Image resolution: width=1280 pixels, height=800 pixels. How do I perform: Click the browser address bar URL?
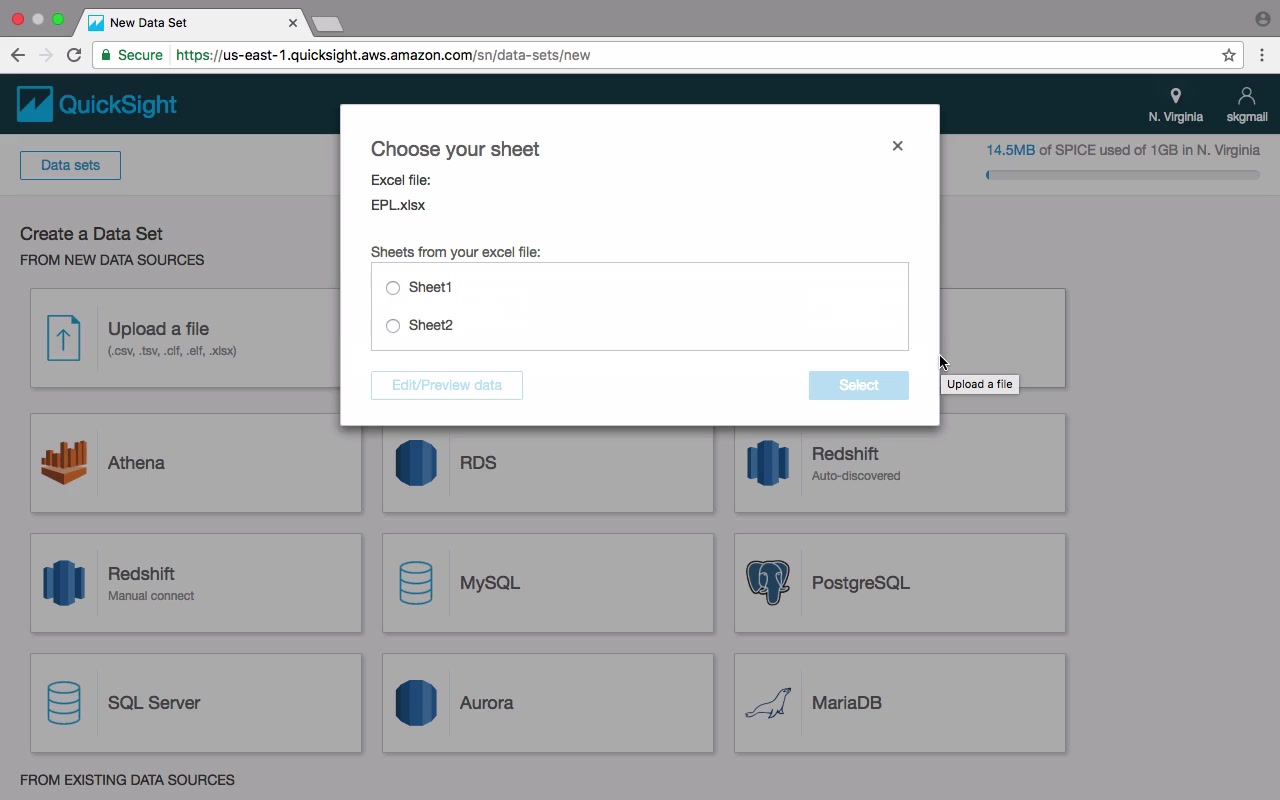[383, 55]
